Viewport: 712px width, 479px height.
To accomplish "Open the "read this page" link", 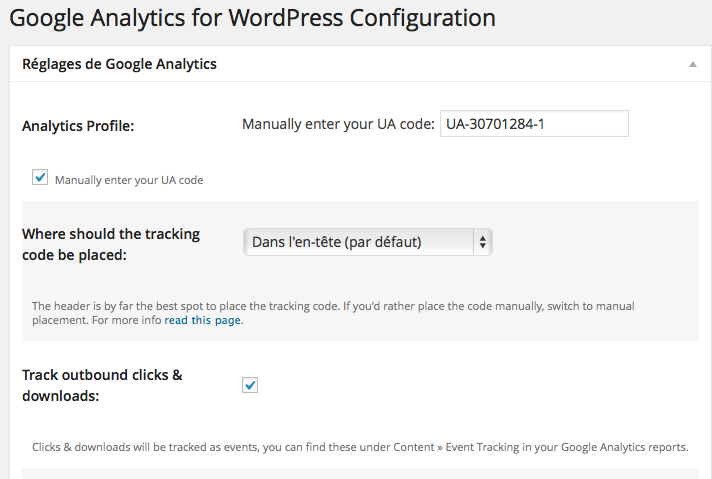I will tap(203, 321).
